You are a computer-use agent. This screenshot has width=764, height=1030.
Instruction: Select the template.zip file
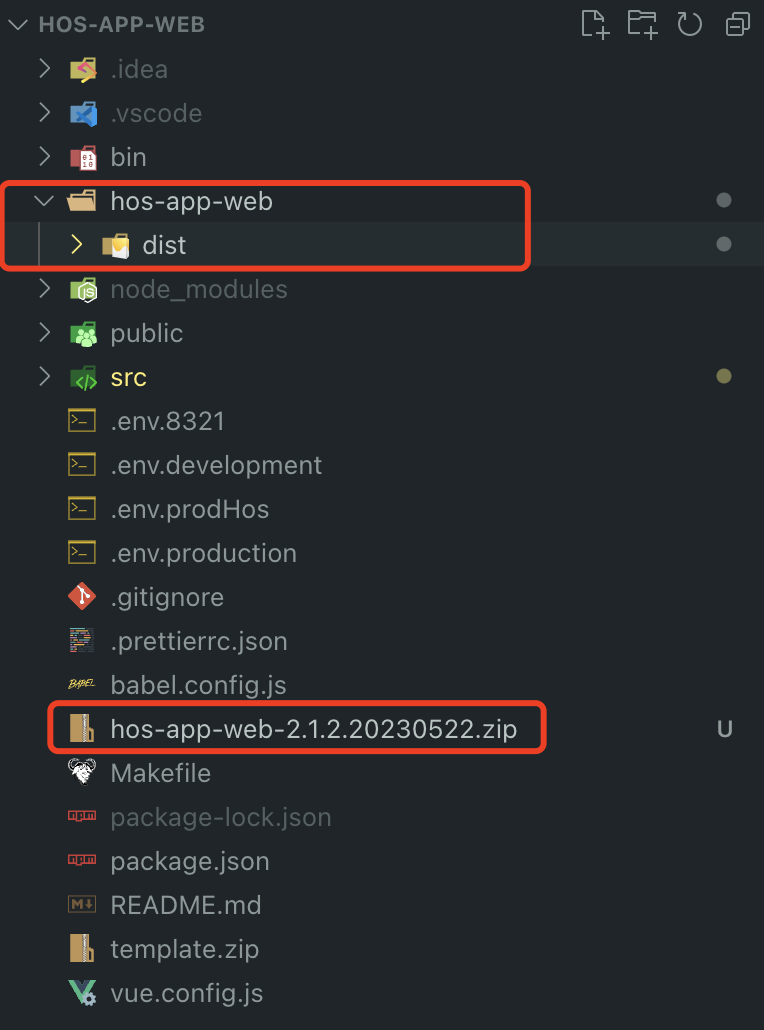(x=184, y=949)
